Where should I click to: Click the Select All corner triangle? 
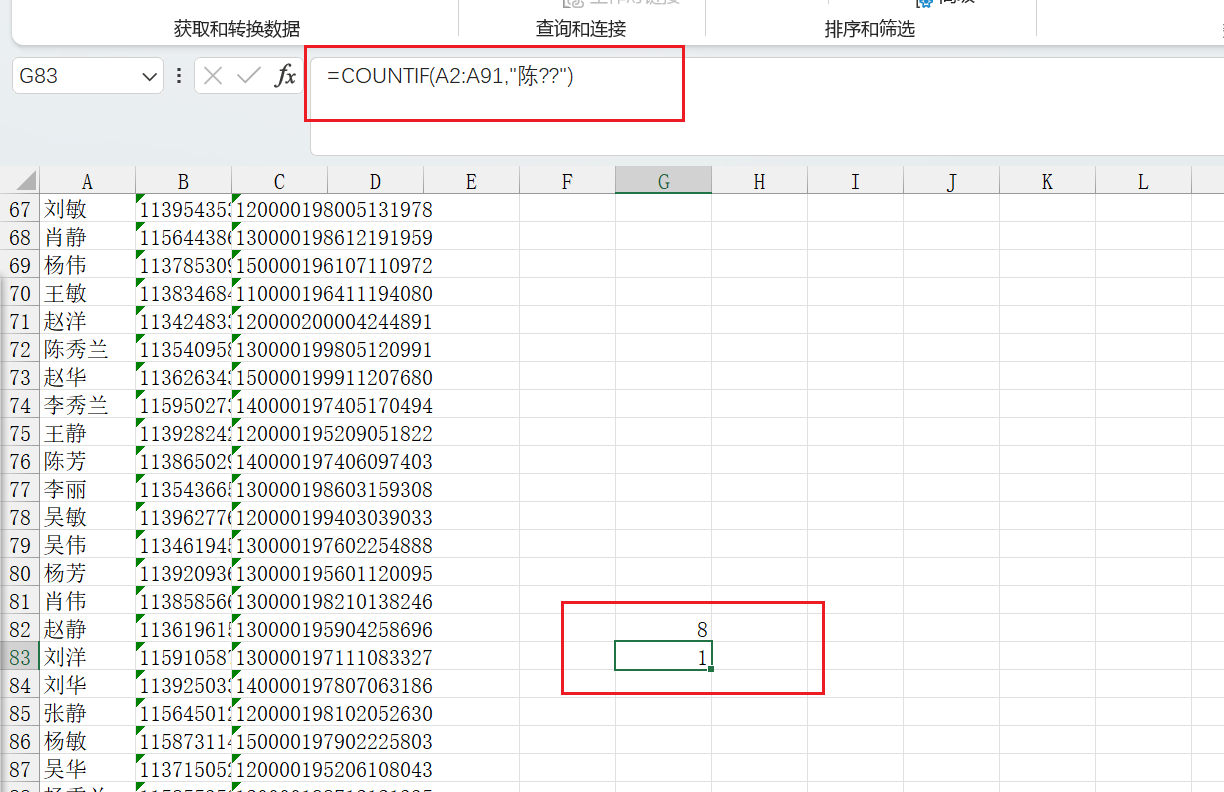coord(25,181)
